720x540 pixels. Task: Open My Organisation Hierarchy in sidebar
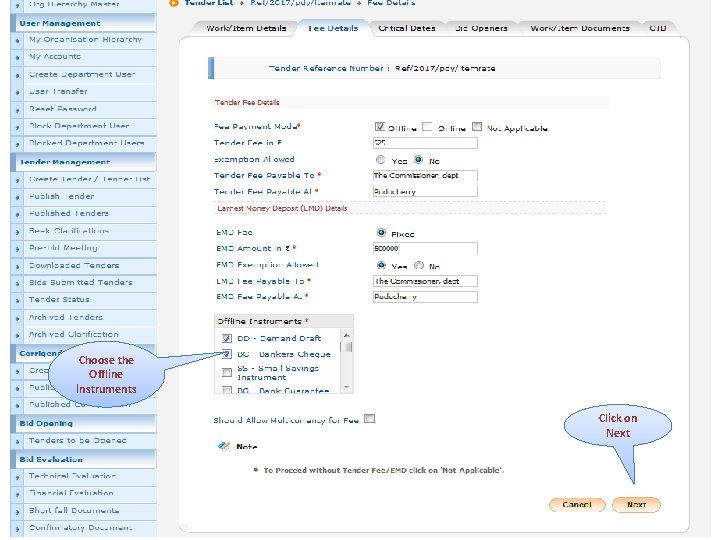85,39
